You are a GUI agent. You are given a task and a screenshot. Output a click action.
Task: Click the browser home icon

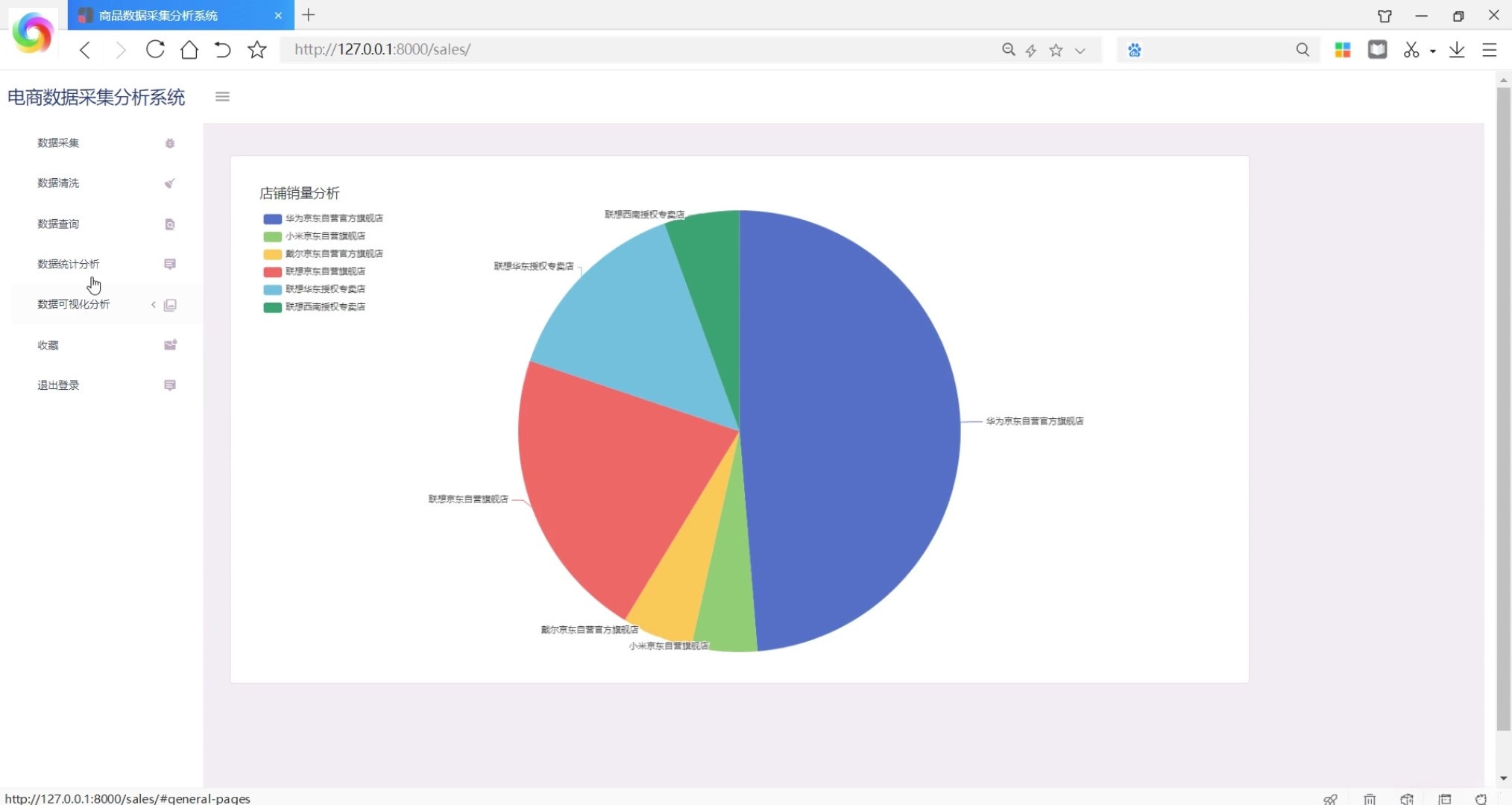[x=189, y=50]
